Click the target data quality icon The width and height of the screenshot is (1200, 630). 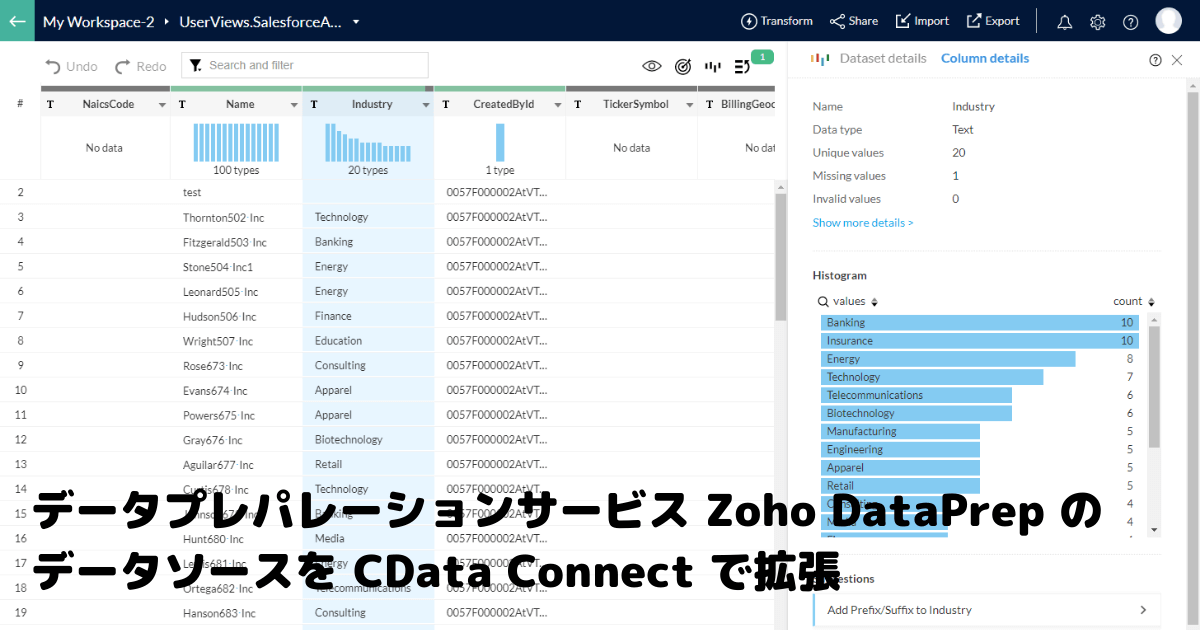tap(683, 66)
